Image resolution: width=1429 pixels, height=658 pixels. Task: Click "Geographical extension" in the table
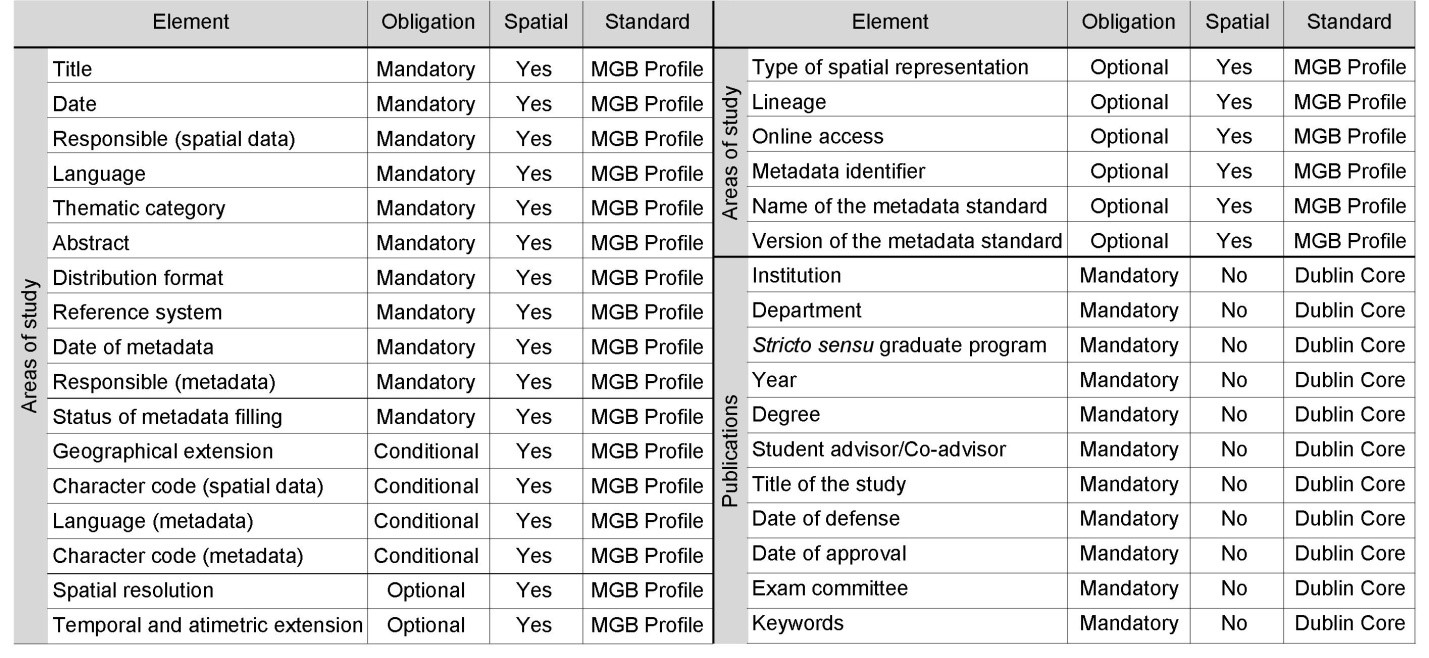click(163, 451)
